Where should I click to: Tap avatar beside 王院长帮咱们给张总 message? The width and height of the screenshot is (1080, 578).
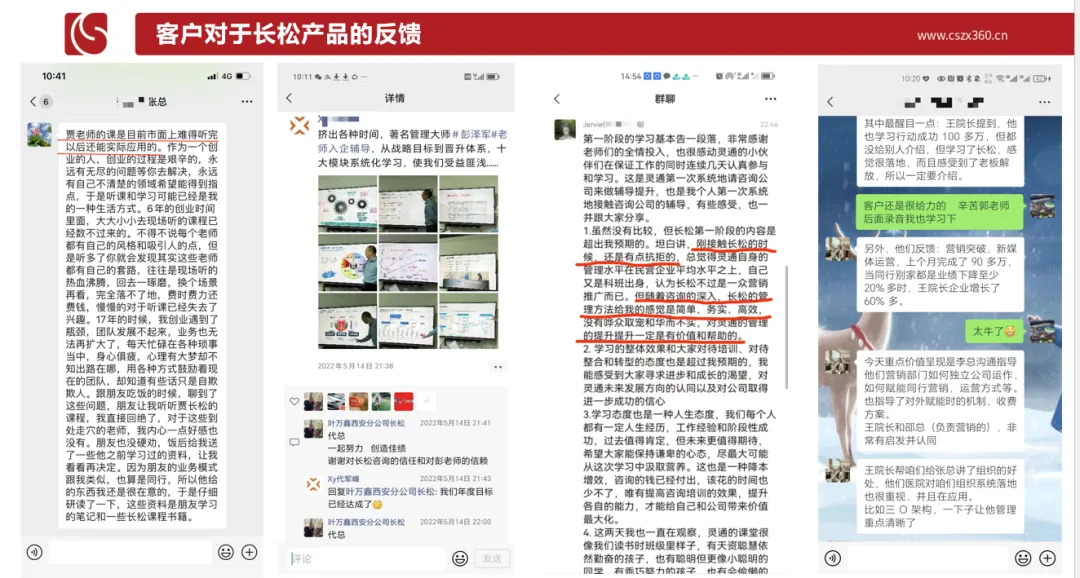[x=839, y=471]
